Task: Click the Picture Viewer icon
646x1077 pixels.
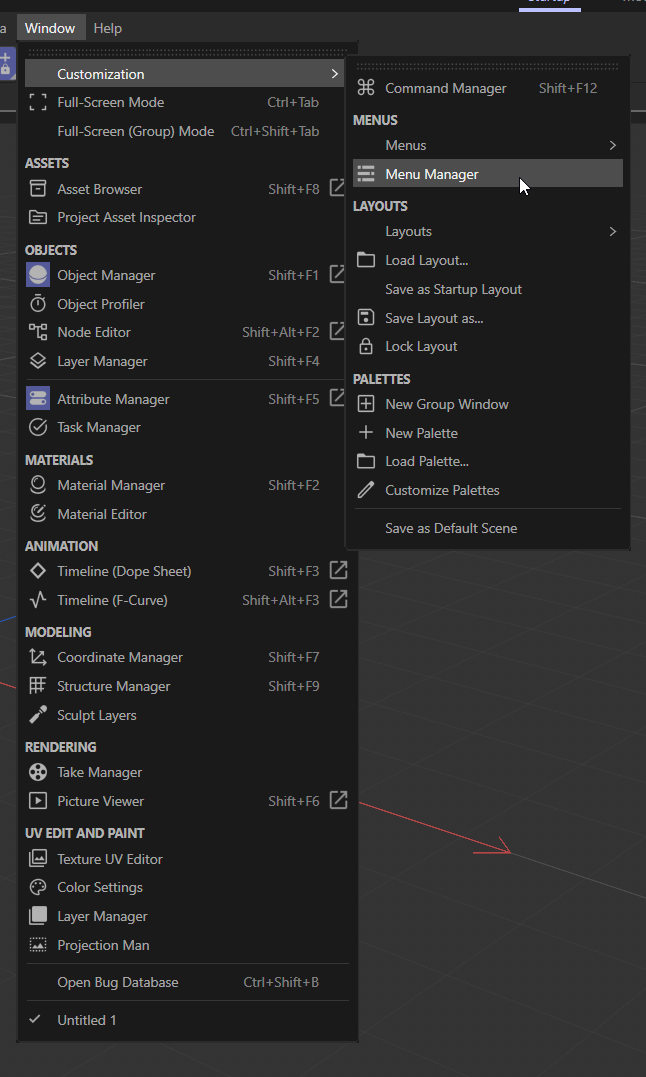Action: point(38,801)
